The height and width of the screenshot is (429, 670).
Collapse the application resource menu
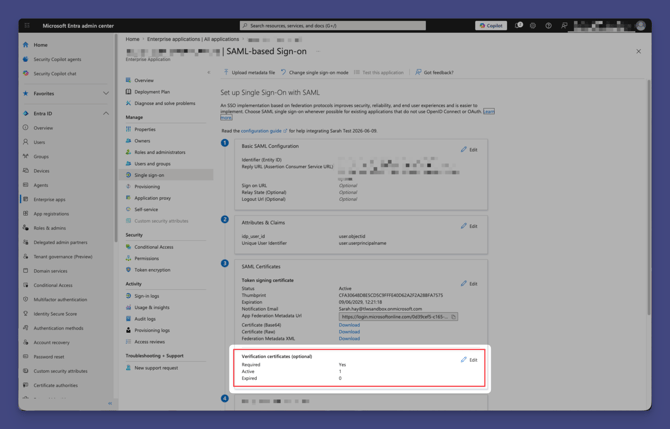coord(209,73)
